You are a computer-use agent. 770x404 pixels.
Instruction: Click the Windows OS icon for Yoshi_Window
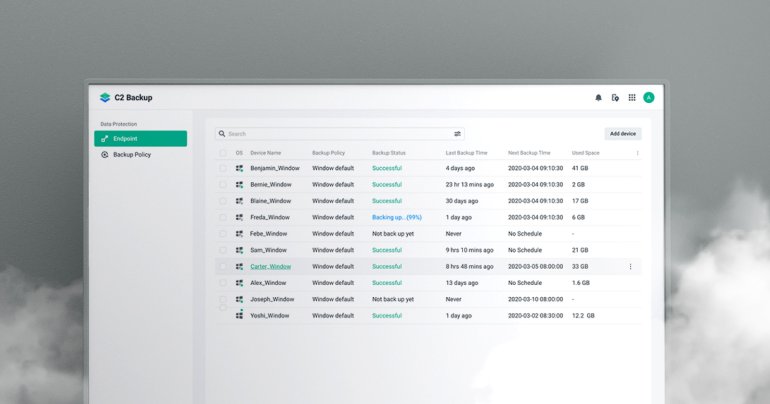tap(239, 315)
